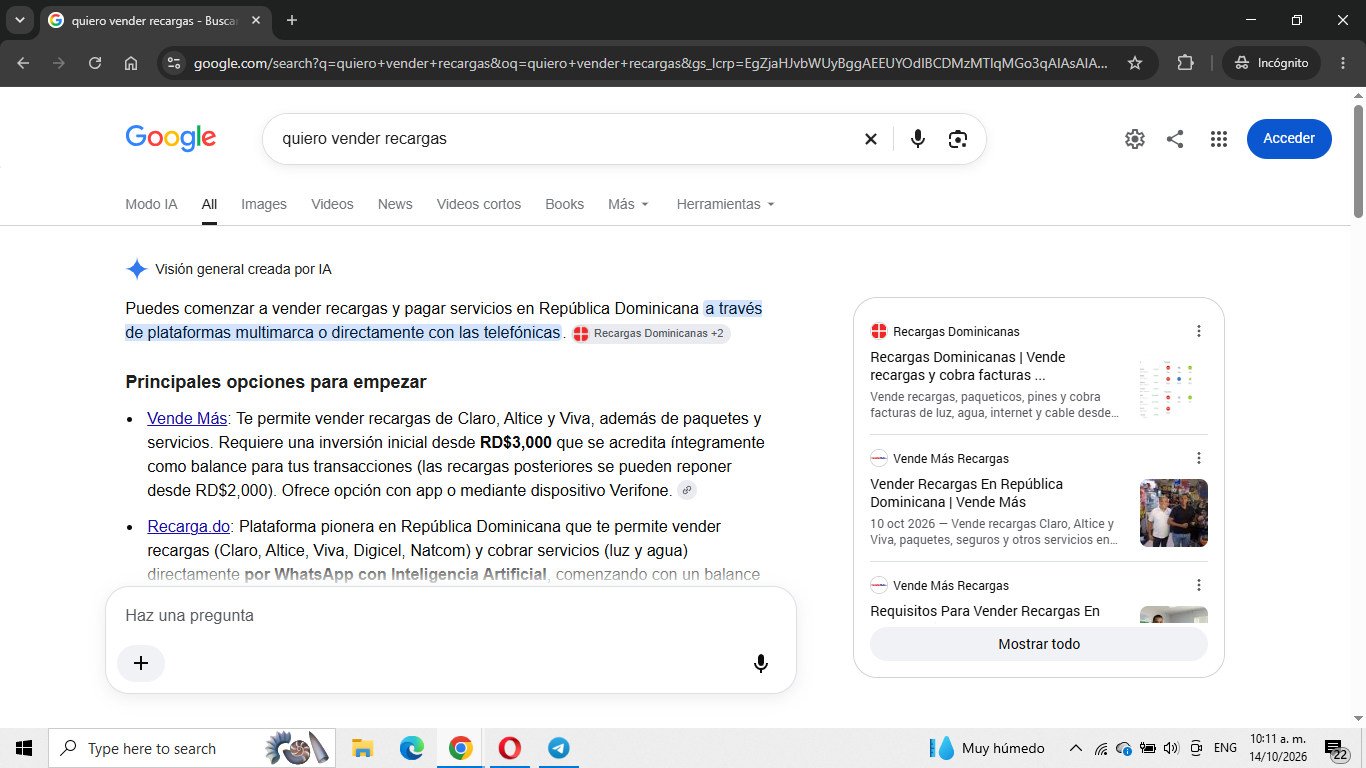Reload the page using the refresh icon
The image size is (1366, 768).
pos(95,63)
